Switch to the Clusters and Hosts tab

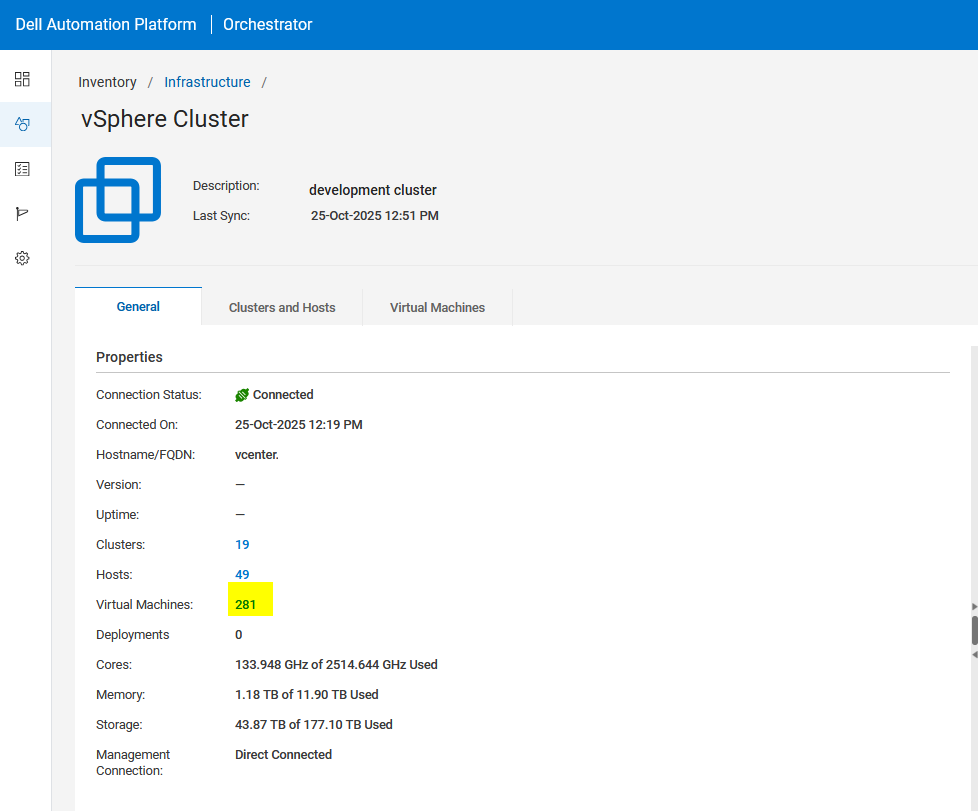click(x=281, y=307)
